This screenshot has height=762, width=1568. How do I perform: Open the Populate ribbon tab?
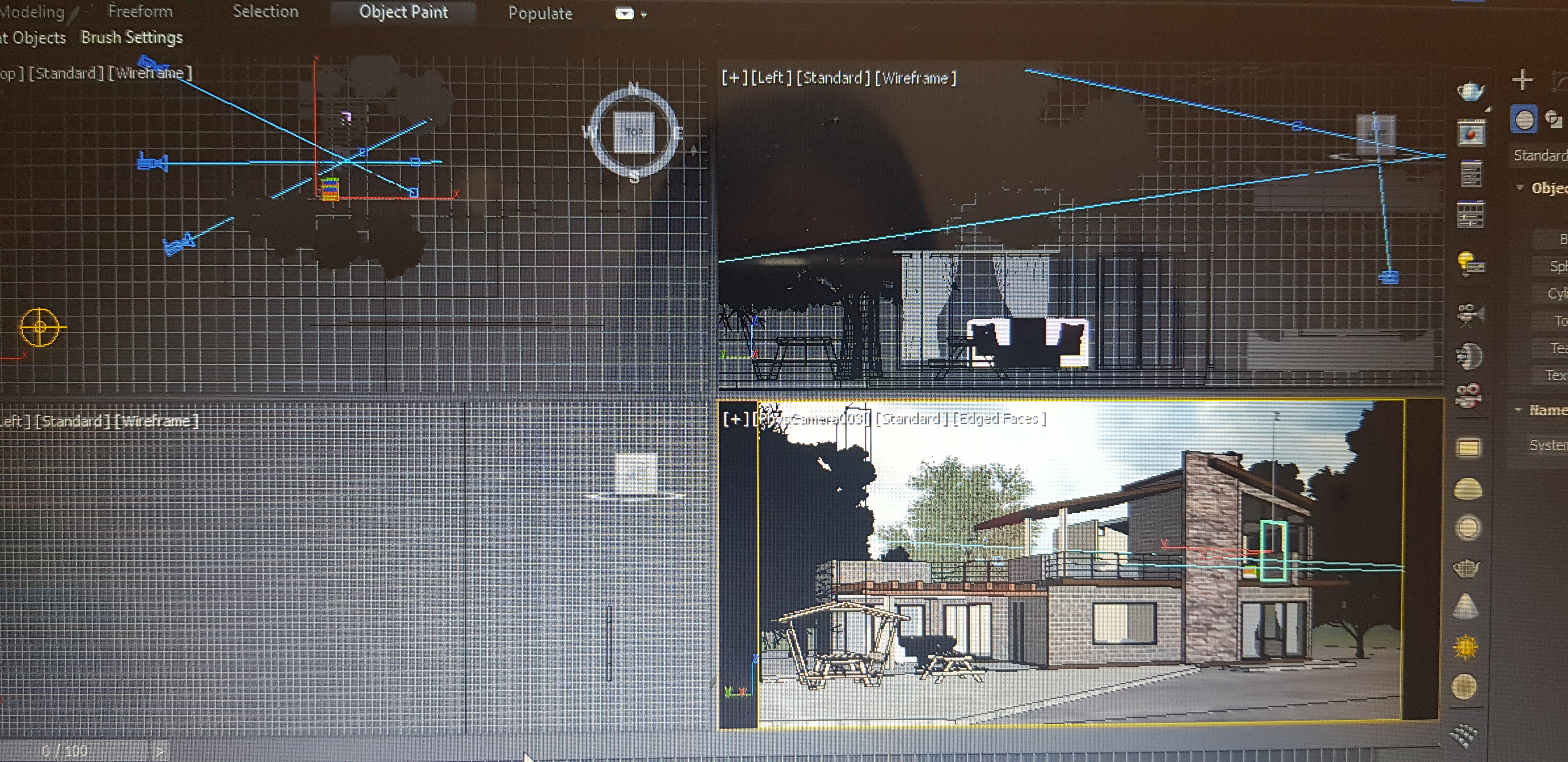pyautogui.click(x=541, y=13)
